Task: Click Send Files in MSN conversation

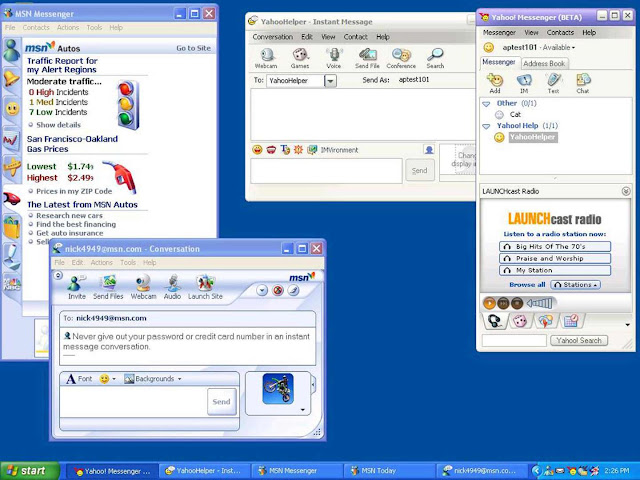Action: [108, 287]
